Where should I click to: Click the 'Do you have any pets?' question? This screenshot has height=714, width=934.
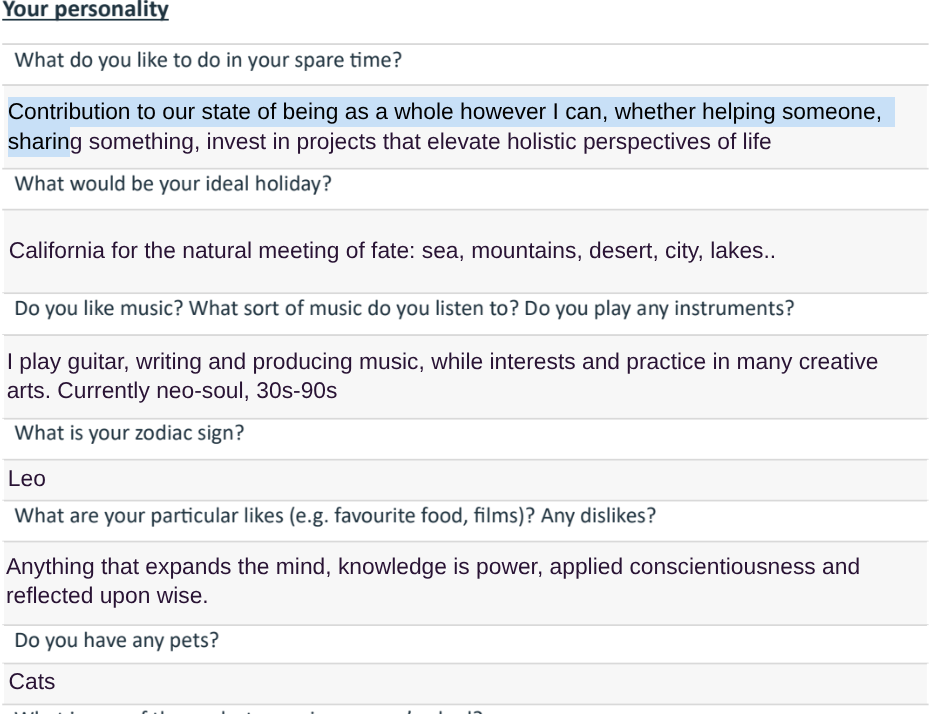pyautogui.click(x=117, y=640)
